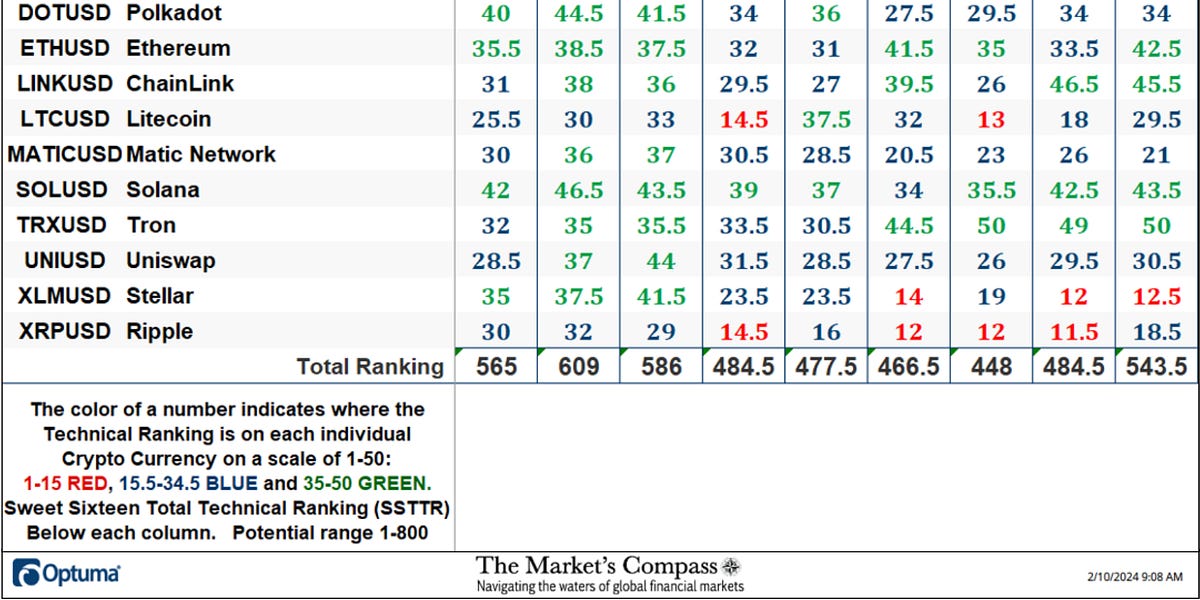The height and width of the screenshot is (600, 1200).
Task: Select Litecoin's red 14.5 ranking cell
Action: (744, 118)
